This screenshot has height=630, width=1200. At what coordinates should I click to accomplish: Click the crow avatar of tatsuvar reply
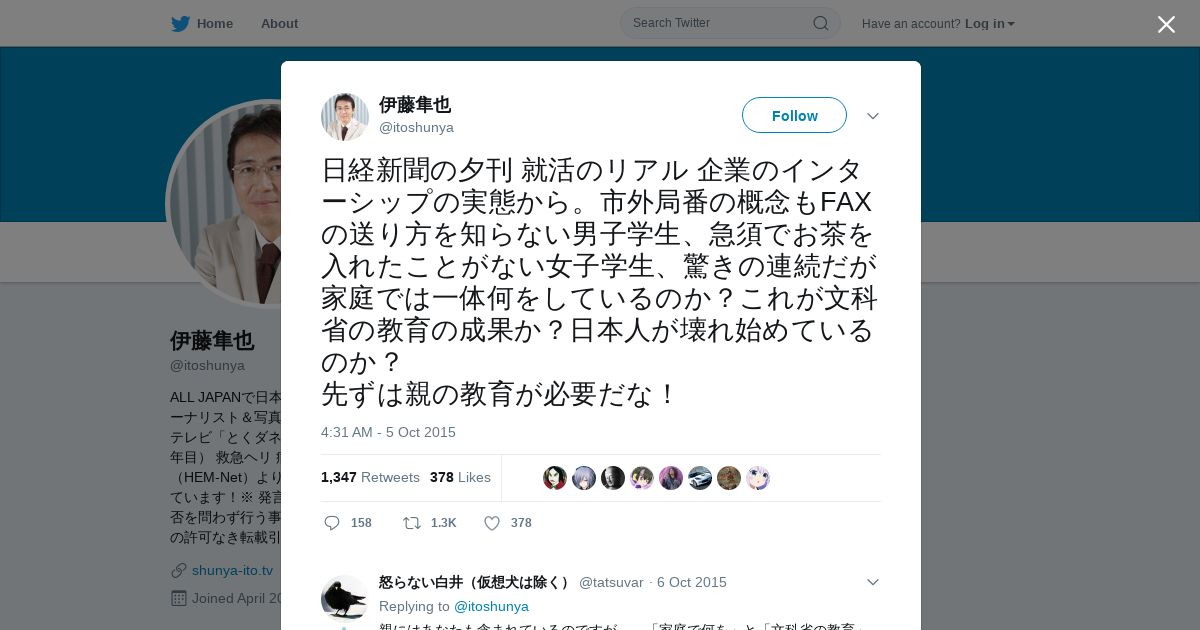pos(345,599)
